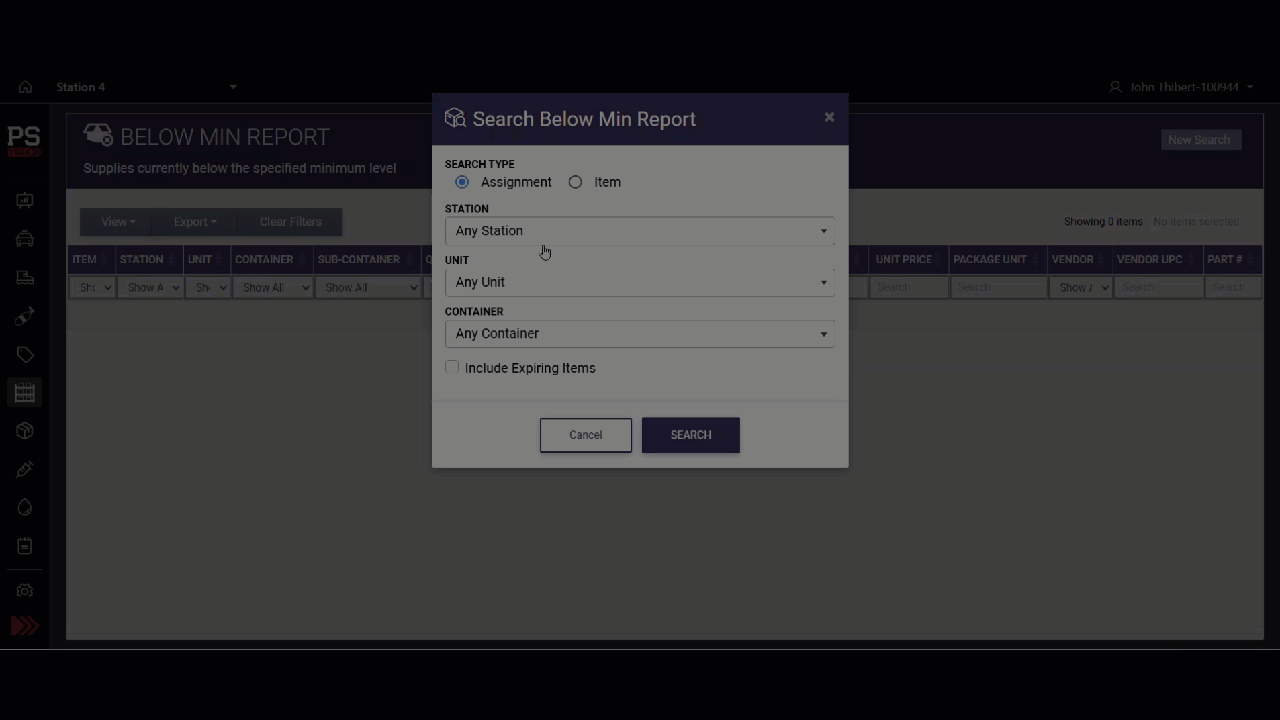The width and height of the screenshot is (1280, 720).
Task: Click the home icon in top bar
Action: [x=25, y=87]
